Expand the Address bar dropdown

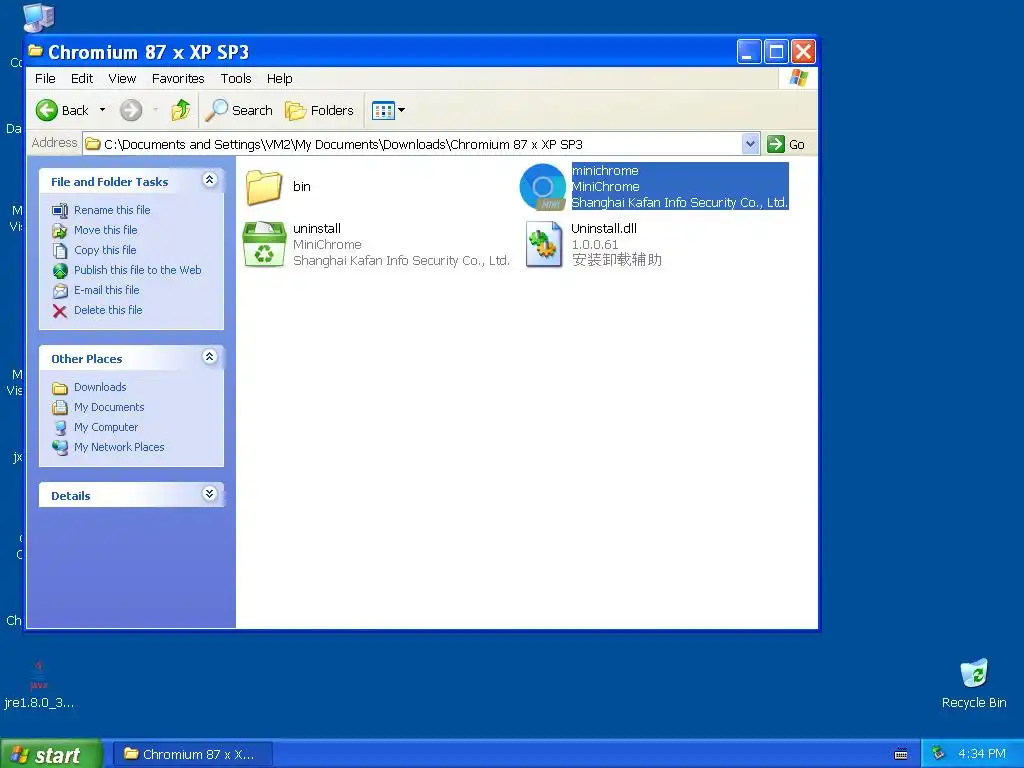pos(750,144)
